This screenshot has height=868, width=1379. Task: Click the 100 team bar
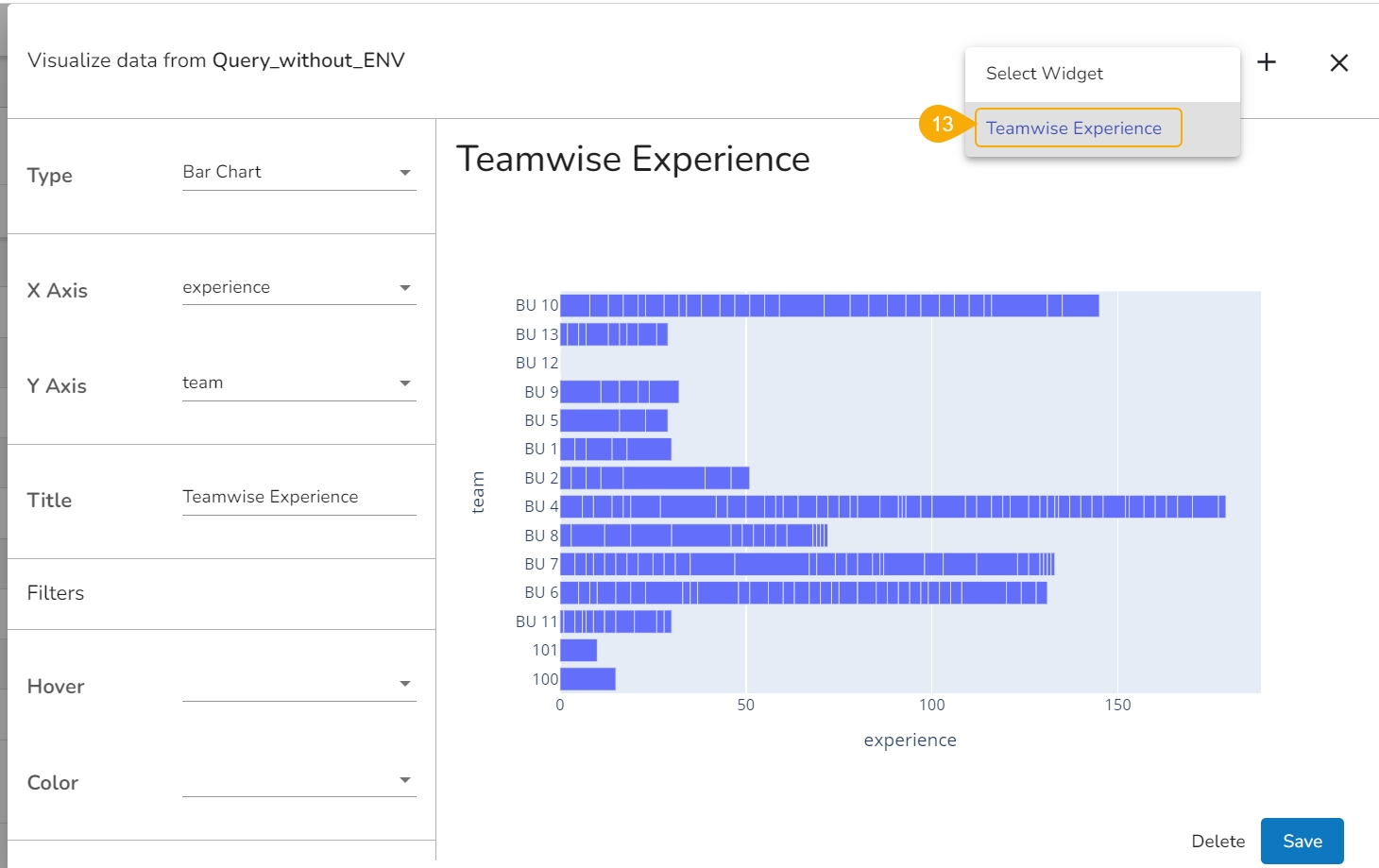click(x=587, y=679)
